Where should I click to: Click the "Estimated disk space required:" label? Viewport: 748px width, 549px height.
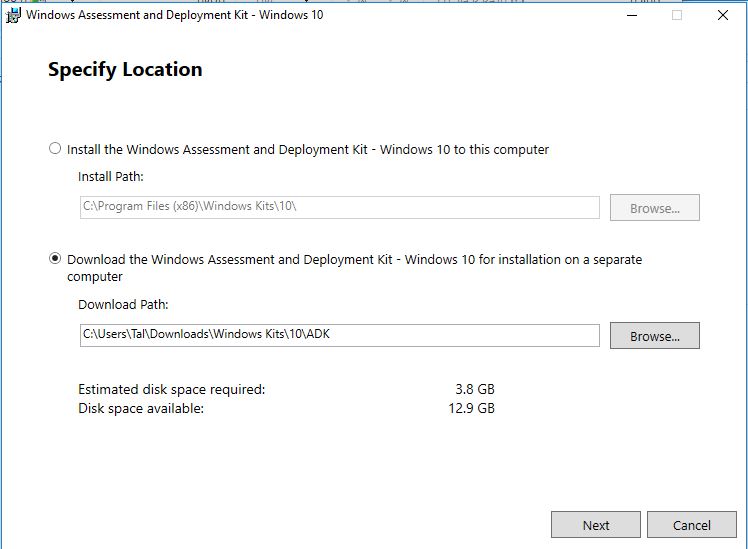171,389
